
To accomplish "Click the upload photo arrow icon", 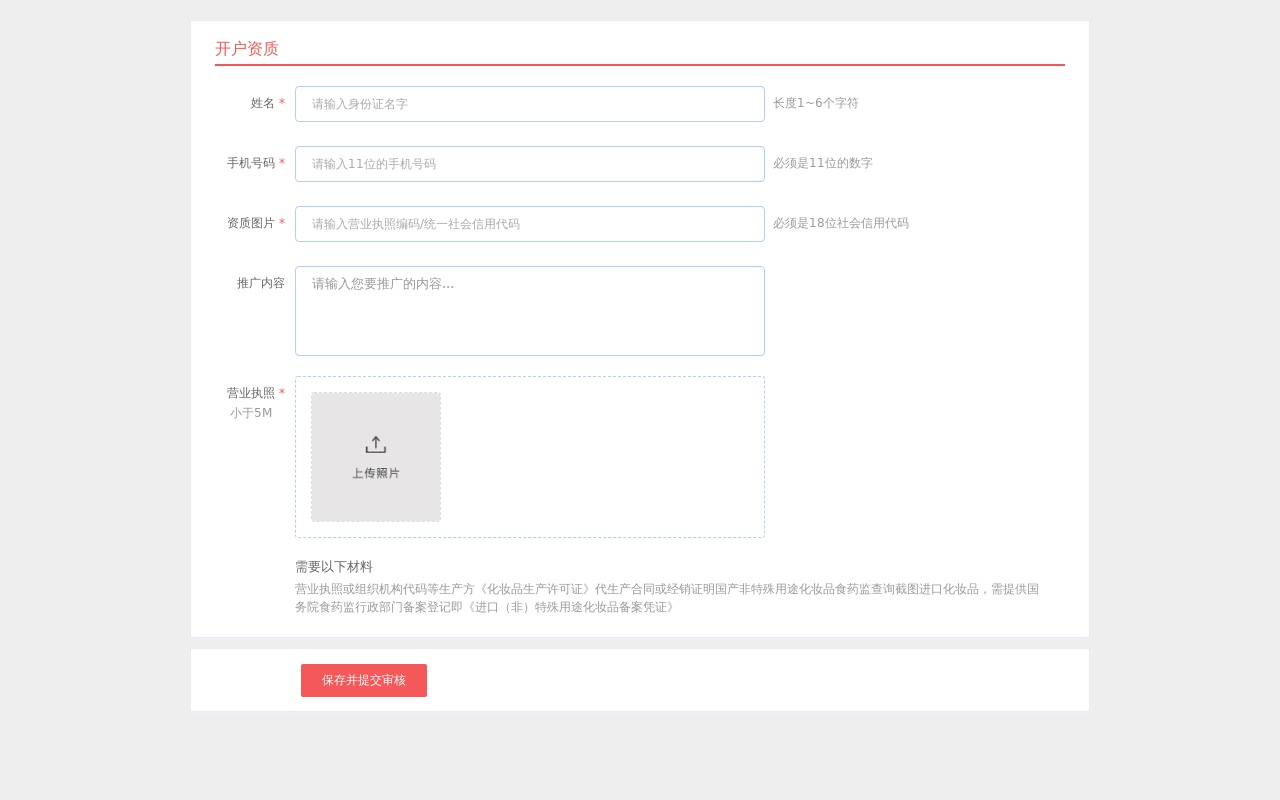I will coord(376,445).
